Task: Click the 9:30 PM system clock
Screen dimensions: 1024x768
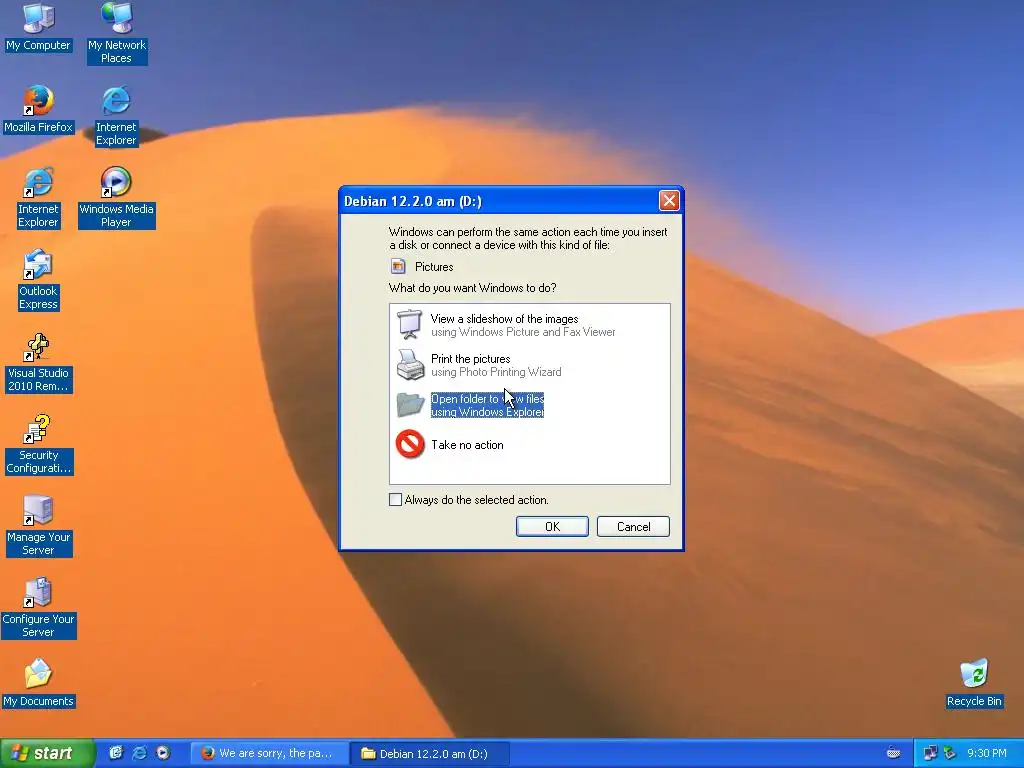Action: [x=986, y=753]
